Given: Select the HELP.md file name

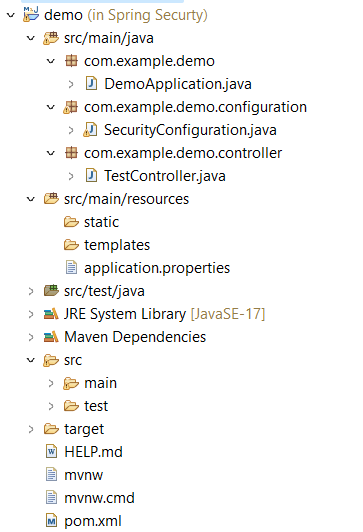Looking at the screenshot, I should point(93,452).
